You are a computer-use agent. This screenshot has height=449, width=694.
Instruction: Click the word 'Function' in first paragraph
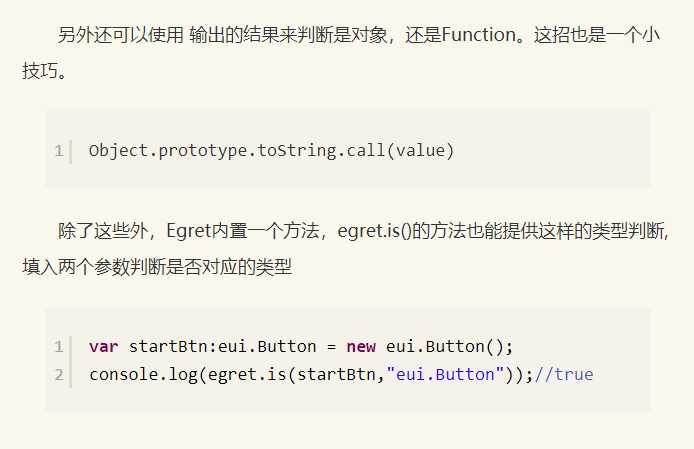coord(479,35)
